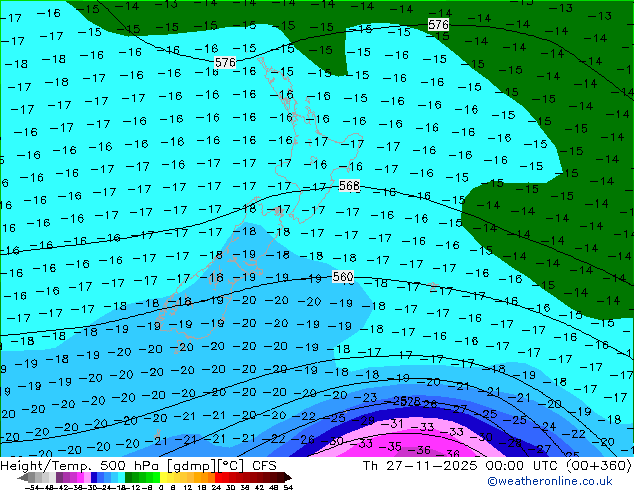Viewport: 634px width, 490px height.
Task: Click the 568 contour label
Action: click(x=349, y=186)
